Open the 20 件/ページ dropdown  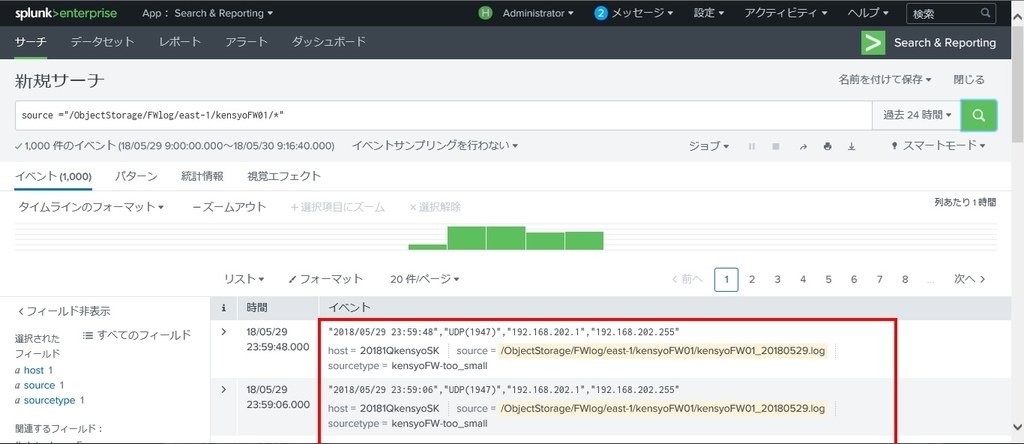coord(424,279)
